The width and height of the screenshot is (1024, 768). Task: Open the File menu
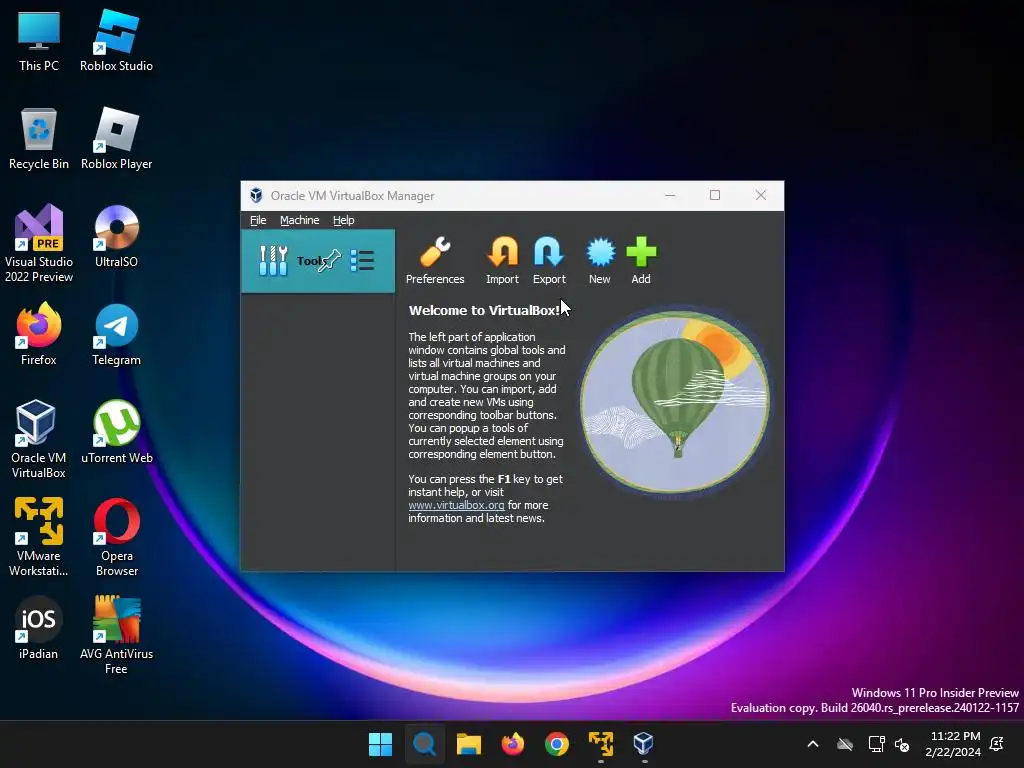(x=258, y=220)
